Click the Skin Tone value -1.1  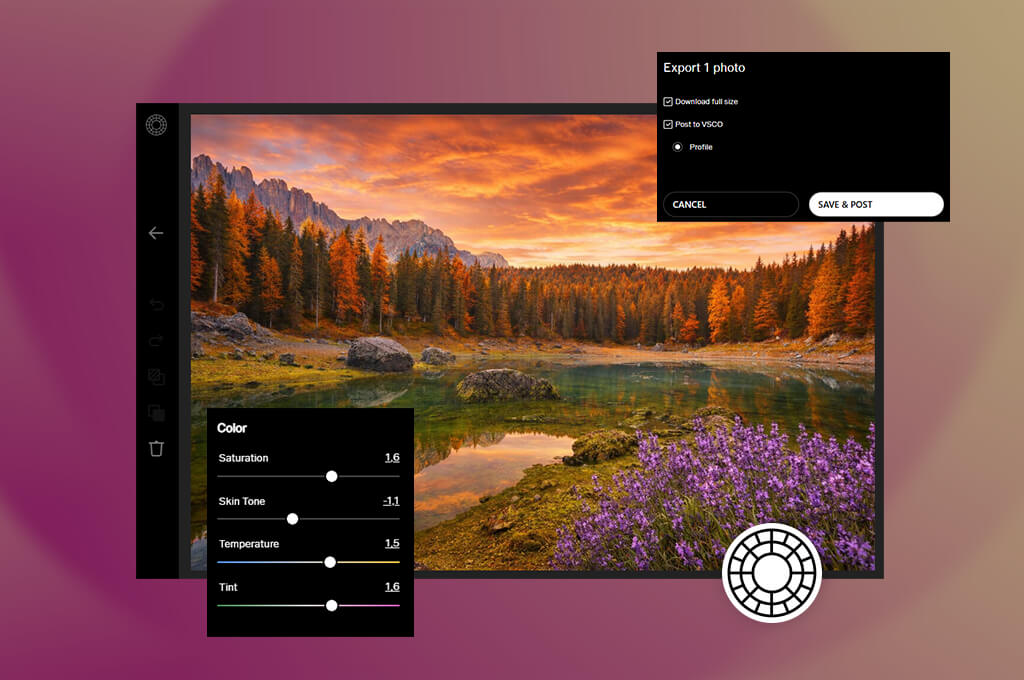point(391,501)
